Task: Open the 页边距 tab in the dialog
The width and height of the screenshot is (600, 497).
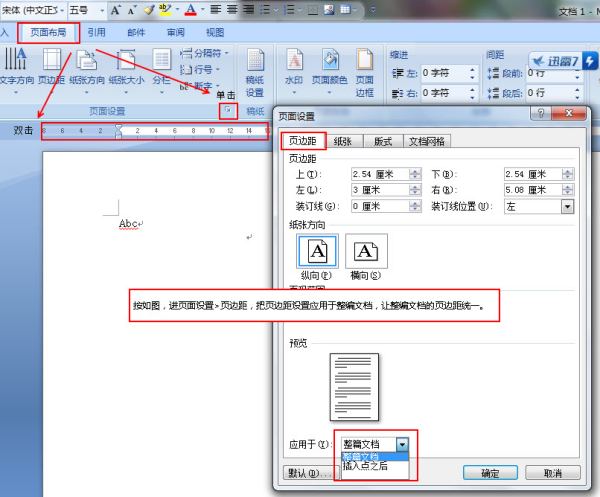Action: 303,141
